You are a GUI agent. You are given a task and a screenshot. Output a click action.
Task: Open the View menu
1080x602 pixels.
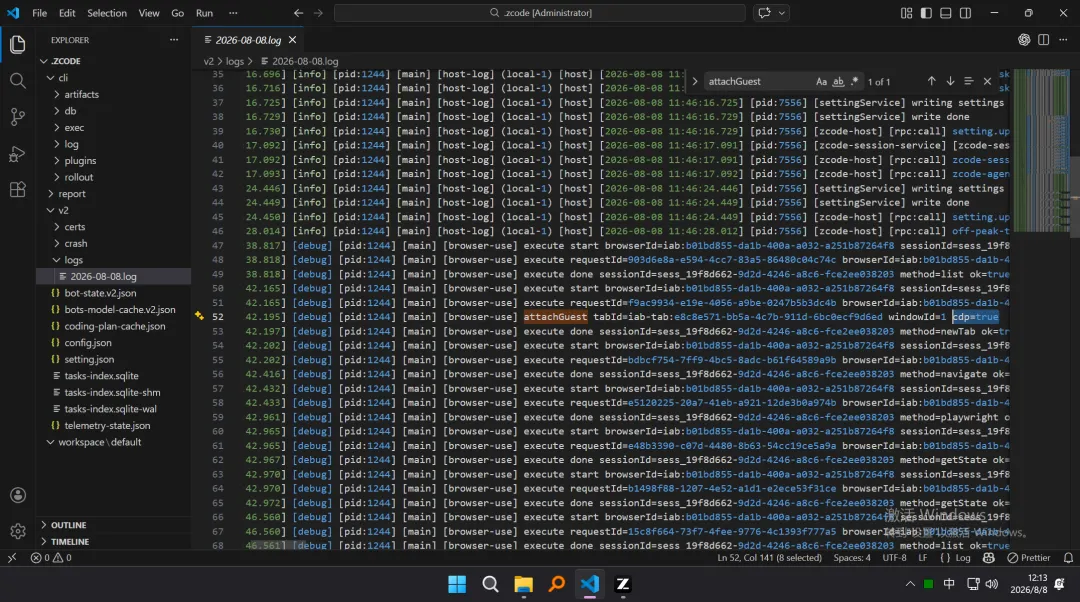tap(149, 12)
